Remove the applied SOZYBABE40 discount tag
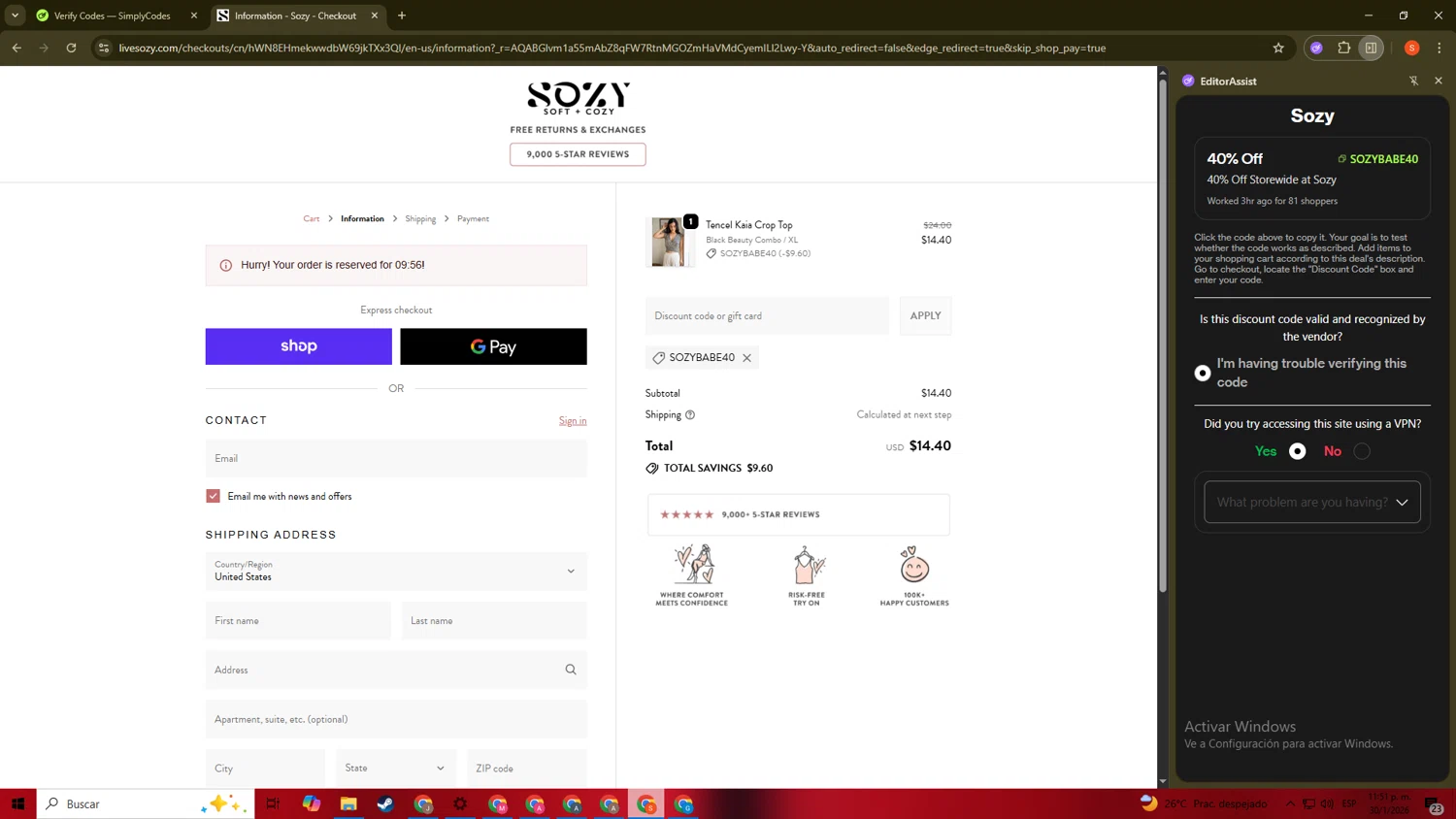Screen dimensions: 1456x819 point(746,358)
